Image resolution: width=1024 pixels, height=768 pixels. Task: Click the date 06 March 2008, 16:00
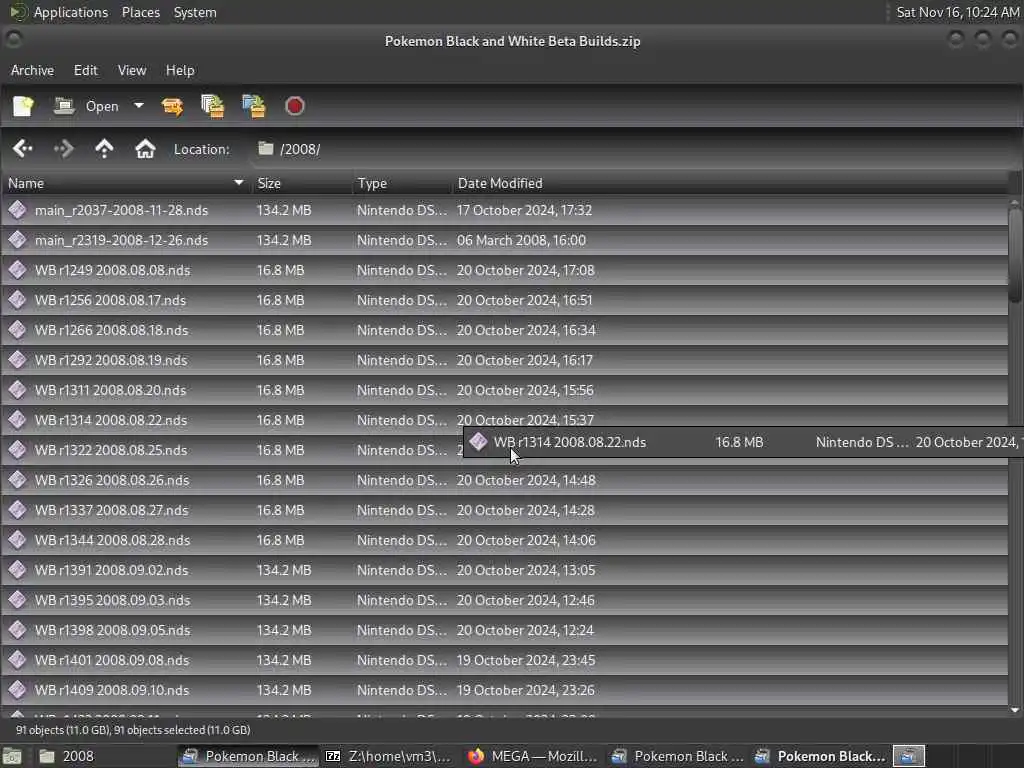(x=521, y=240)
